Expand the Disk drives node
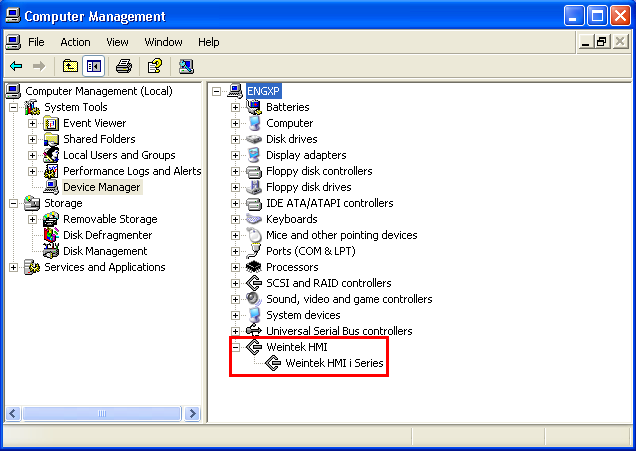Viewport: 636px width, 451px height. click(x=235, y=140)
